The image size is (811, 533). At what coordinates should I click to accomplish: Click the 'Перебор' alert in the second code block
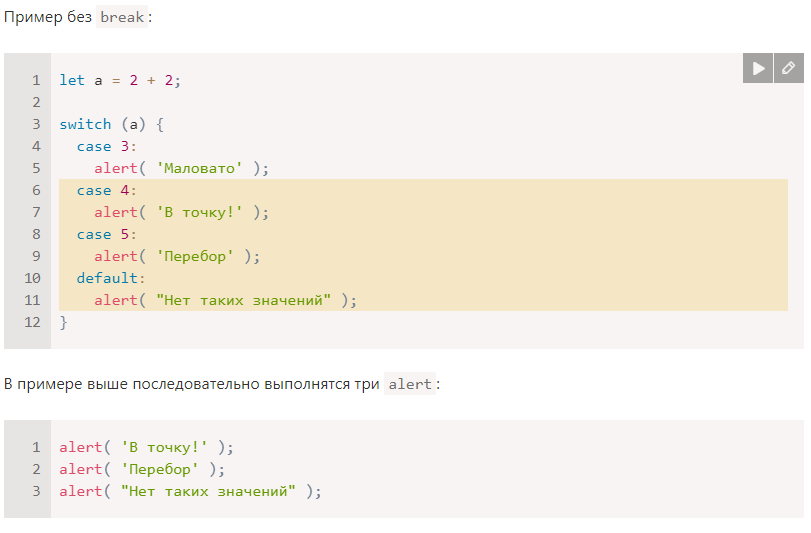(x=142, y=469)
